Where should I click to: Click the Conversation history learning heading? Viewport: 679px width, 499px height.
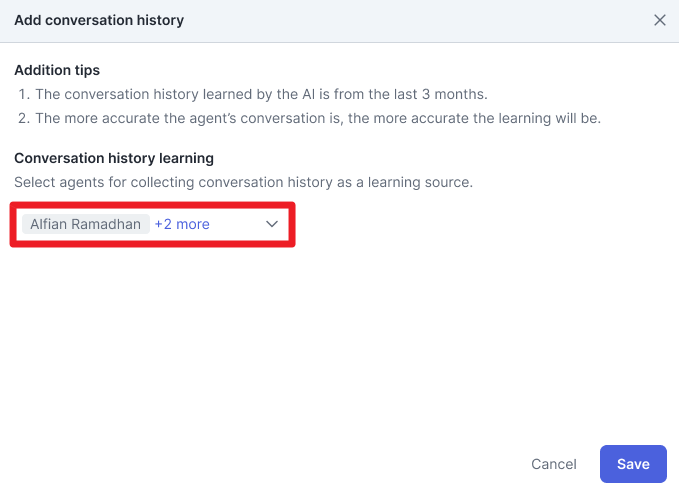(x=114, y=158)
